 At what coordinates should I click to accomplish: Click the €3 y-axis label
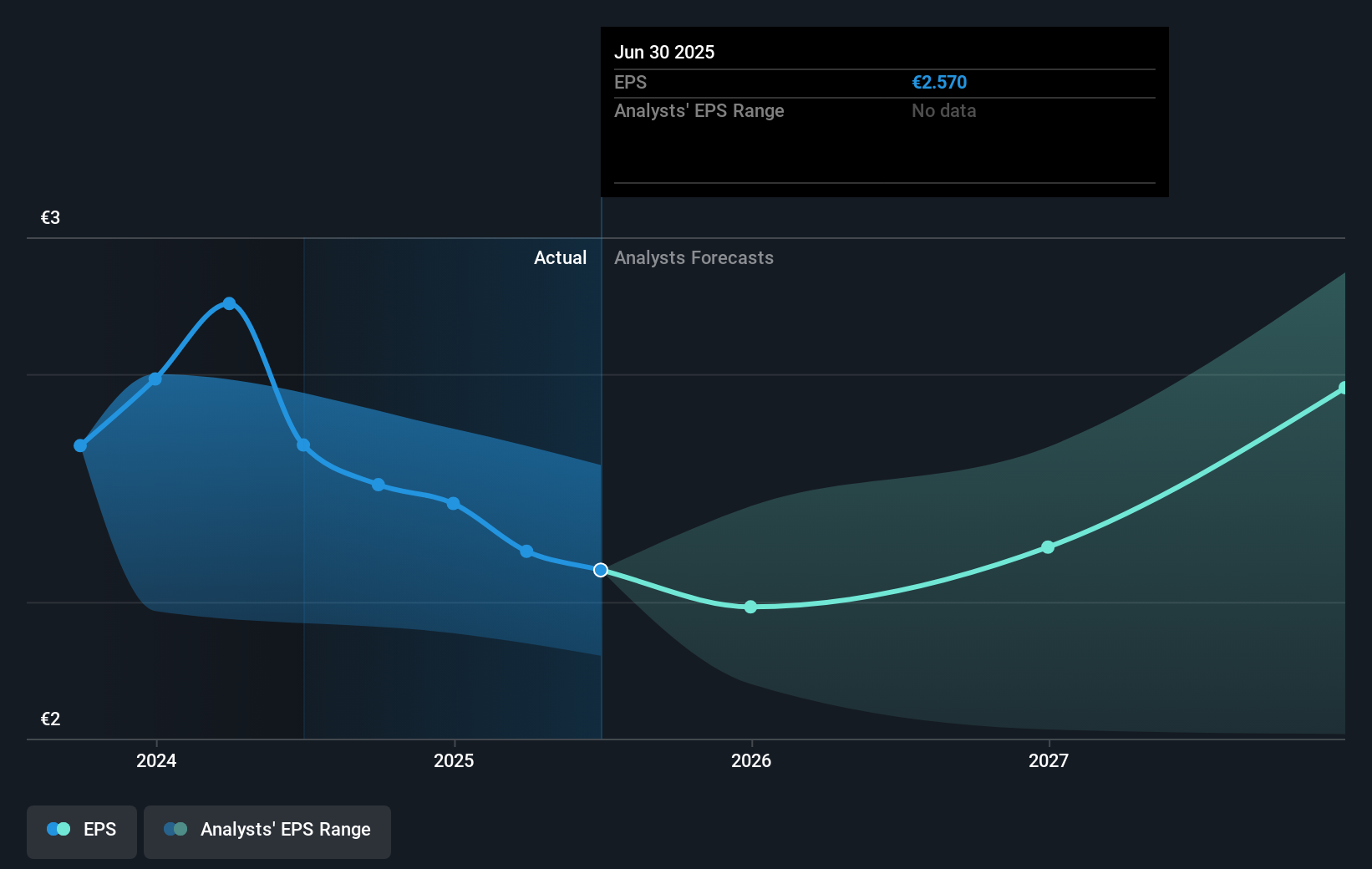(x=50, y=217)
